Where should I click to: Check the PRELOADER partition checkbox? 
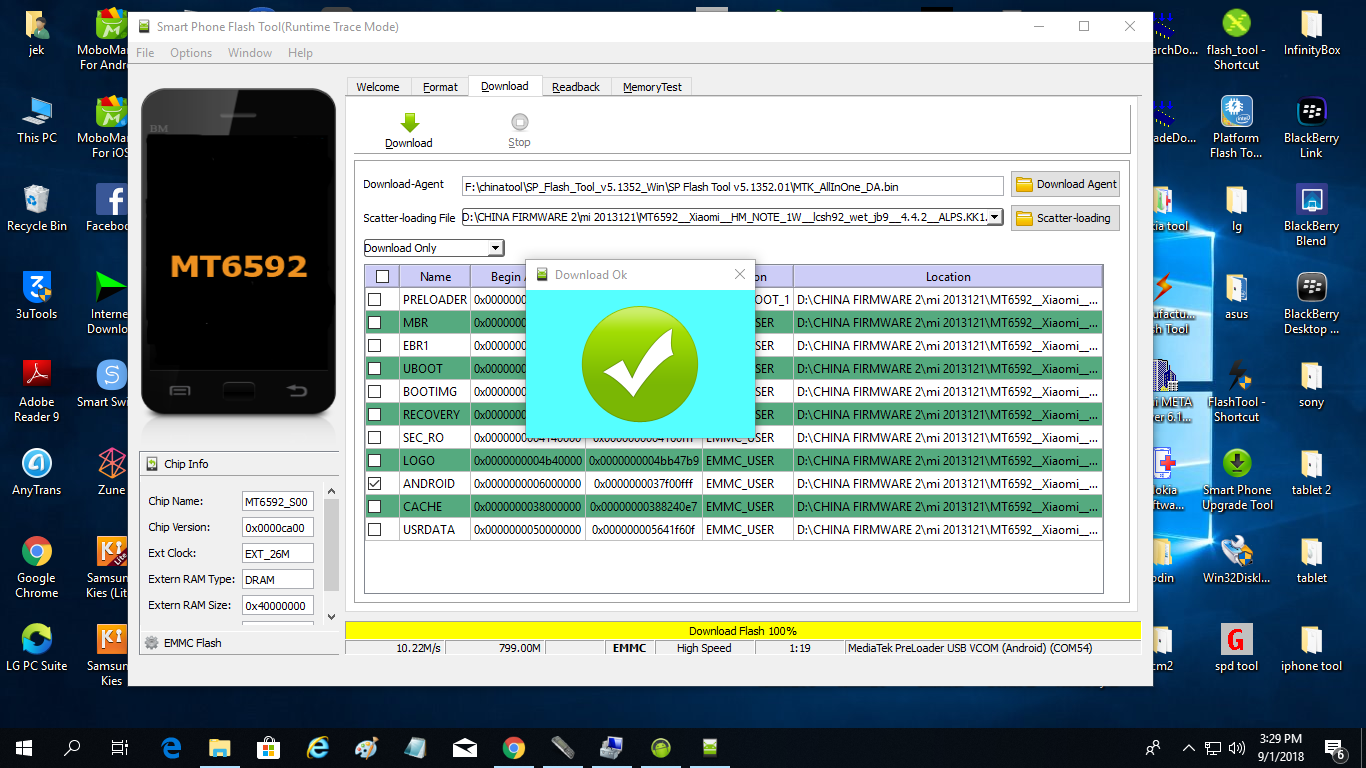(375, 299)
